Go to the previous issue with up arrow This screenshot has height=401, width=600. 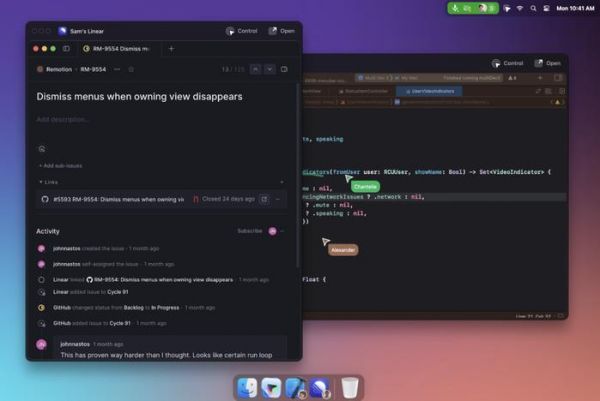pos(255,69)
